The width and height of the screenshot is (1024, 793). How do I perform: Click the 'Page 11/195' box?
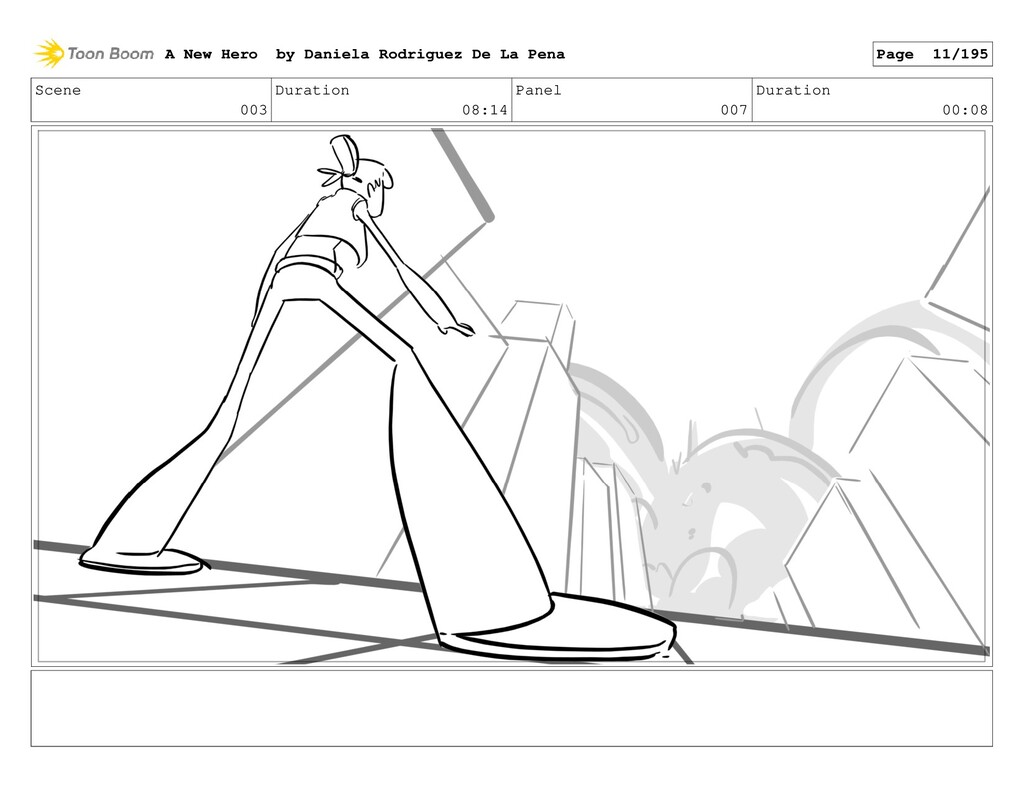[x=932, y=54]
